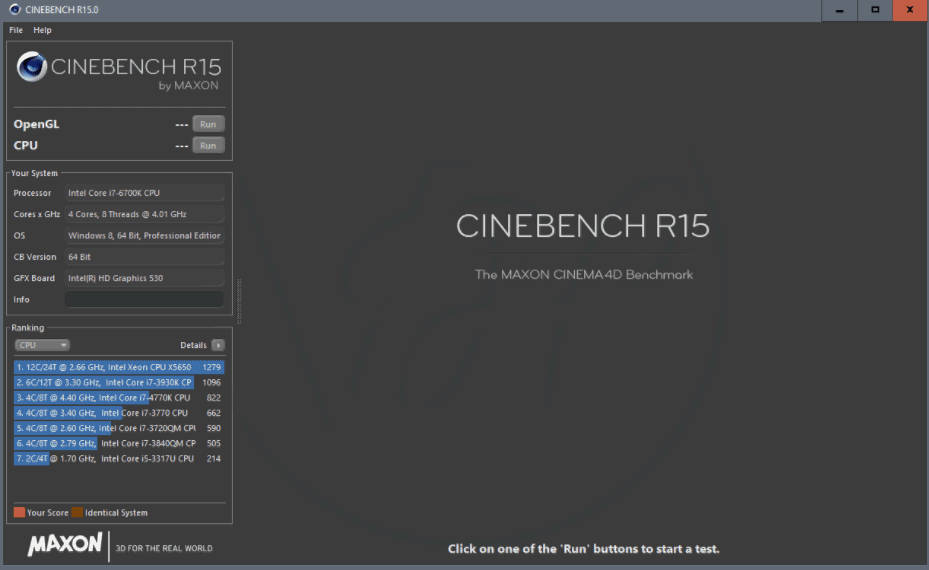Click the brown Identical System color swatch
This screenshot has height=570, width=929.
click(x=77, y=513)
